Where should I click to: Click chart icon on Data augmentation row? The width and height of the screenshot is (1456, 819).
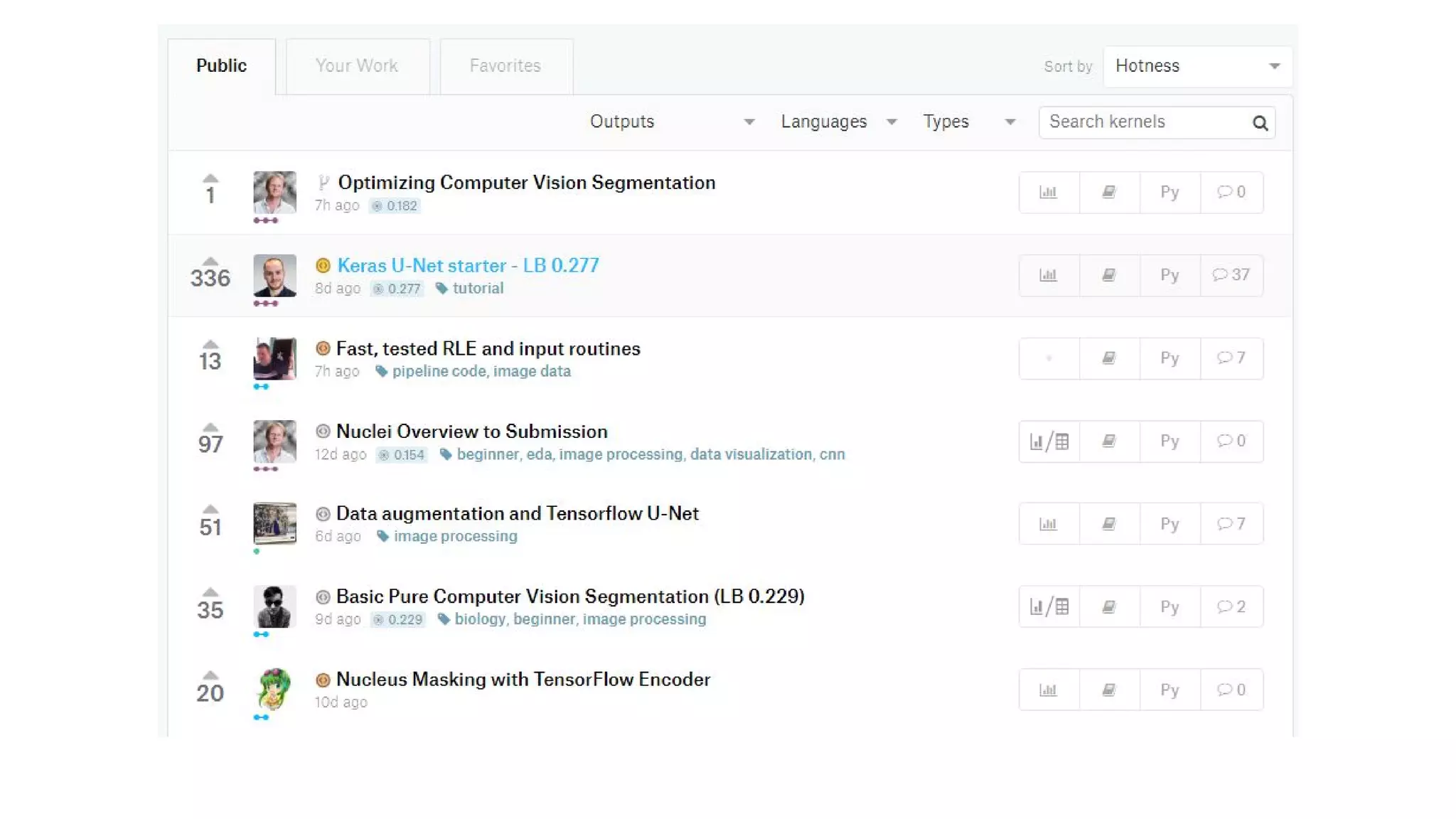coord(1048,525)
